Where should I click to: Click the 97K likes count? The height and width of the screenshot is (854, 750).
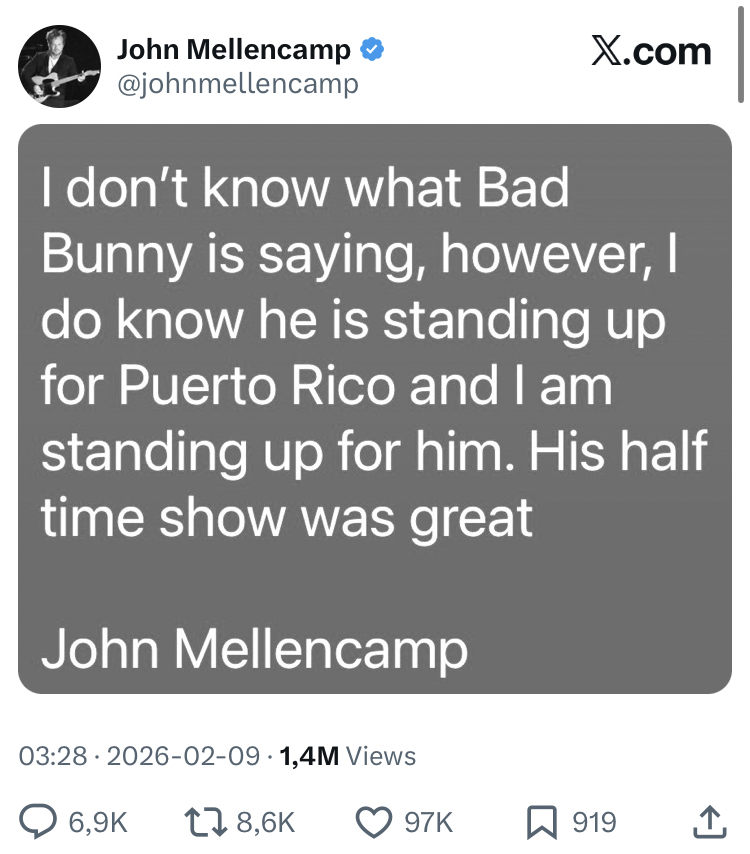tap(428, 822)
